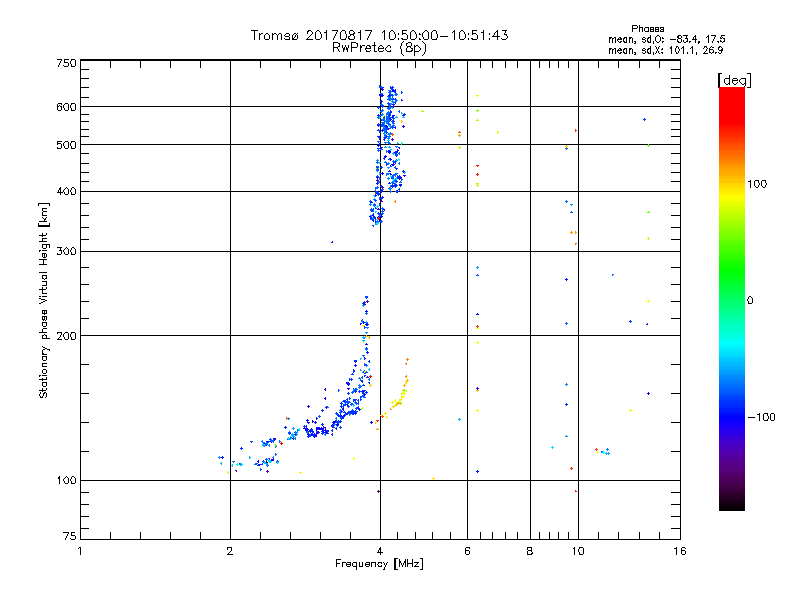The height and width of the screenshot is (600, 800).
Task: Click the 'Phases' header label
Action: (x=647, y=29)
